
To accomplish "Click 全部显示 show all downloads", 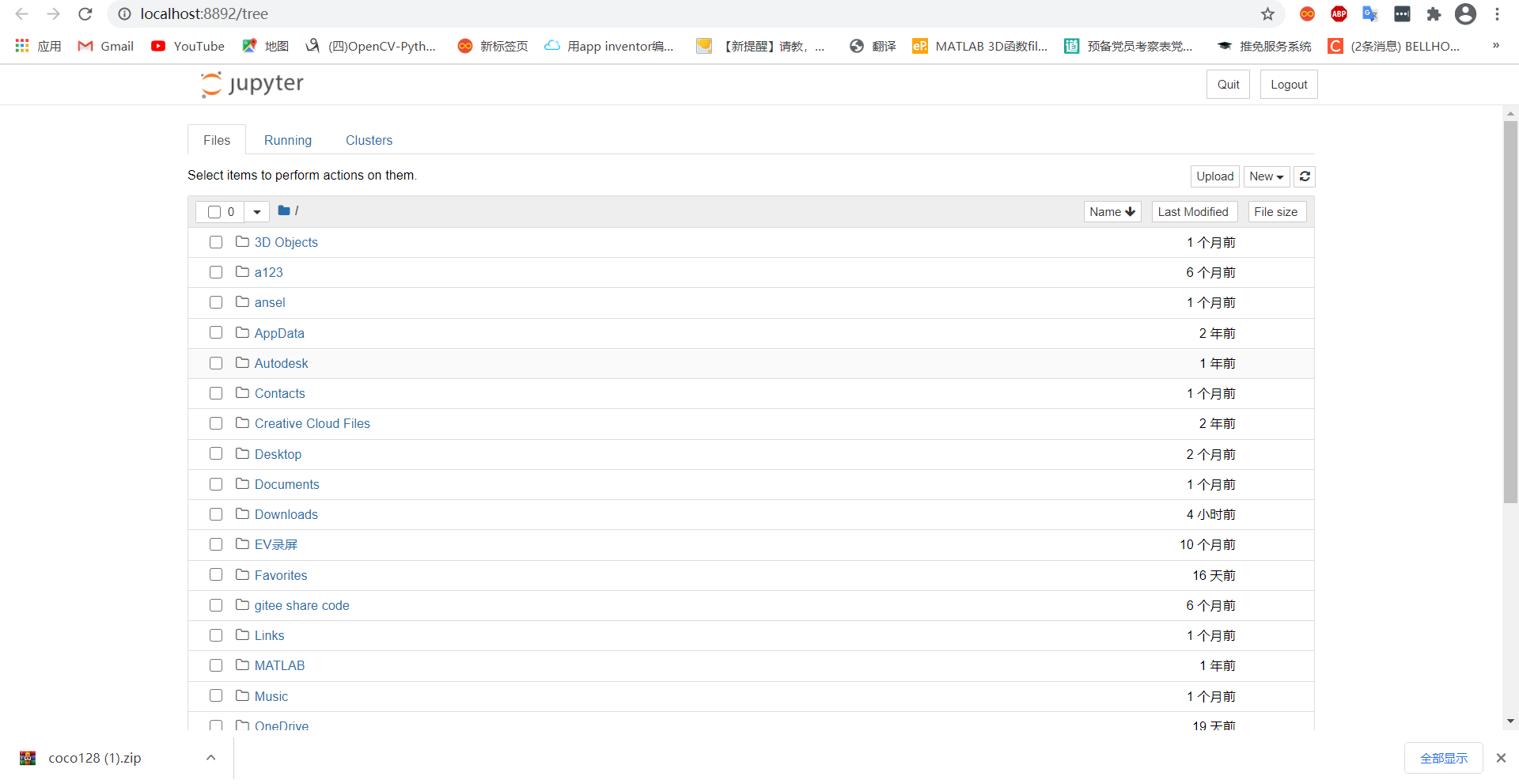I will 1444,758.
